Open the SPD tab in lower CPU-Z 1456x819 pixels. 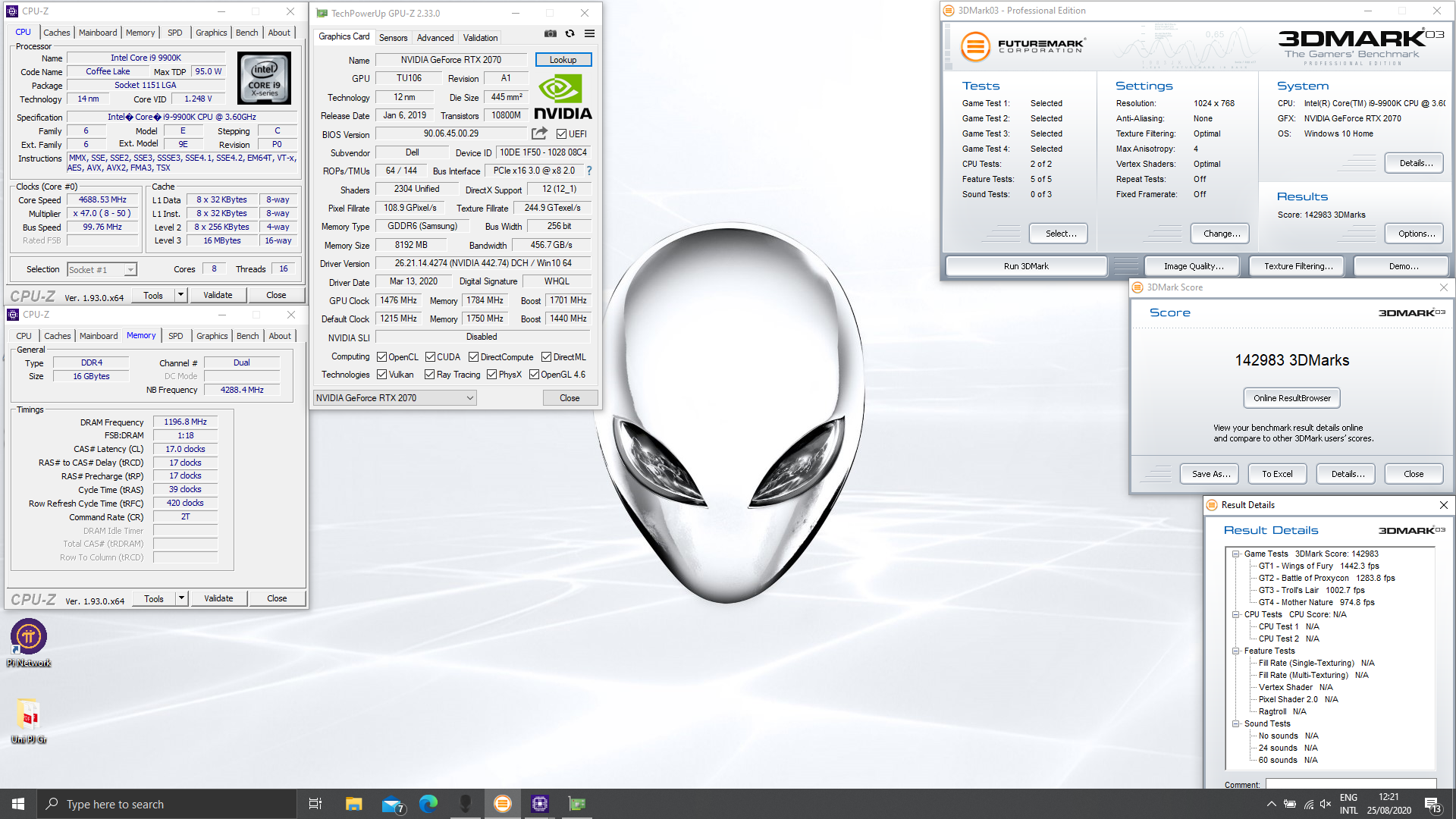click(x=175, y=336)
